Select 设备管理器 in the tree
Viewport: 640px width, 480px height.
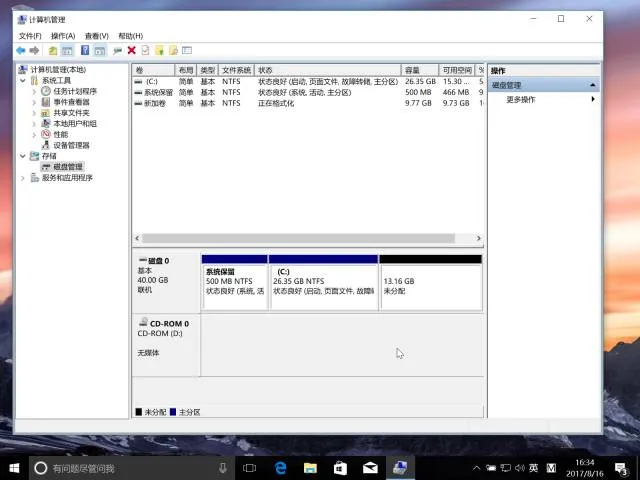click(x=71, y=145)
